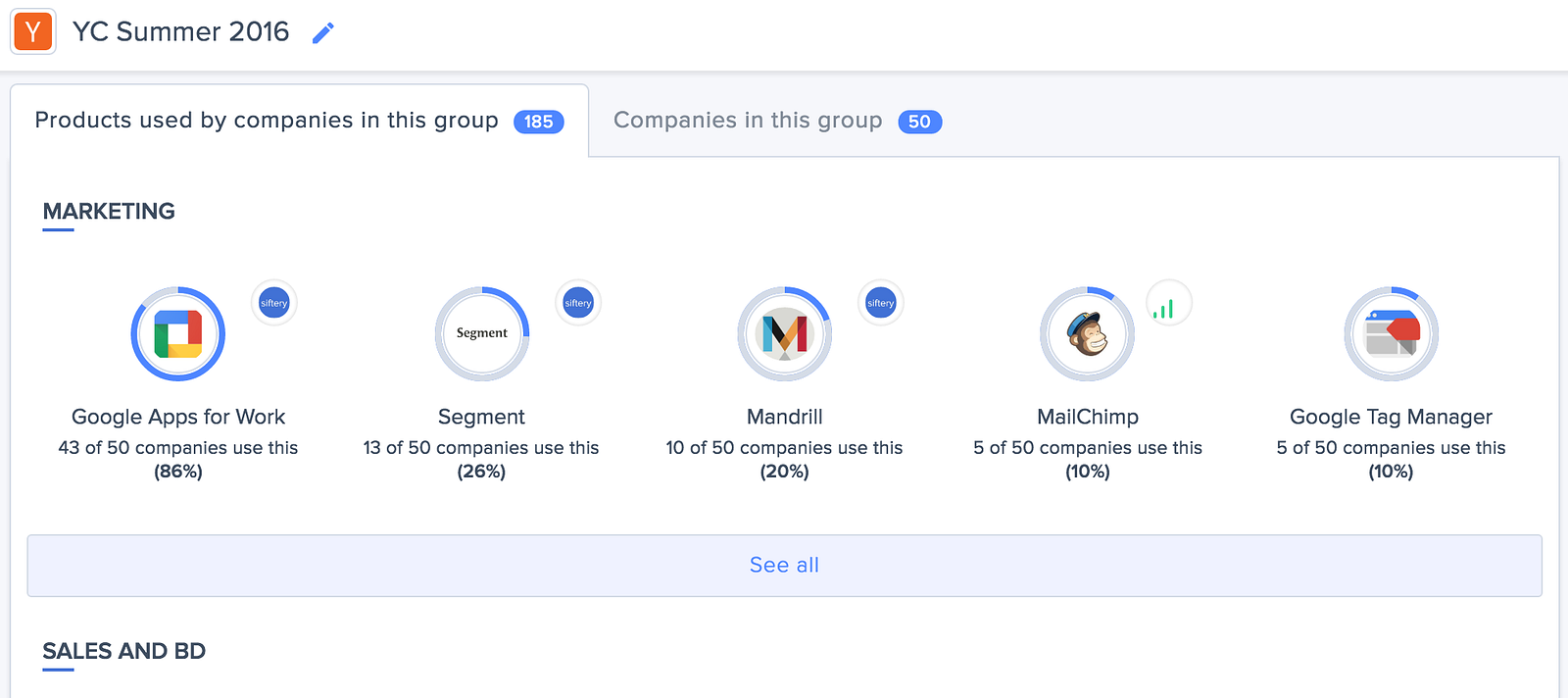Image resolution: width=1568 pixels, height=698 pixels.
Task: Expand Marketing products with See all
Action: tap(784, 566)
